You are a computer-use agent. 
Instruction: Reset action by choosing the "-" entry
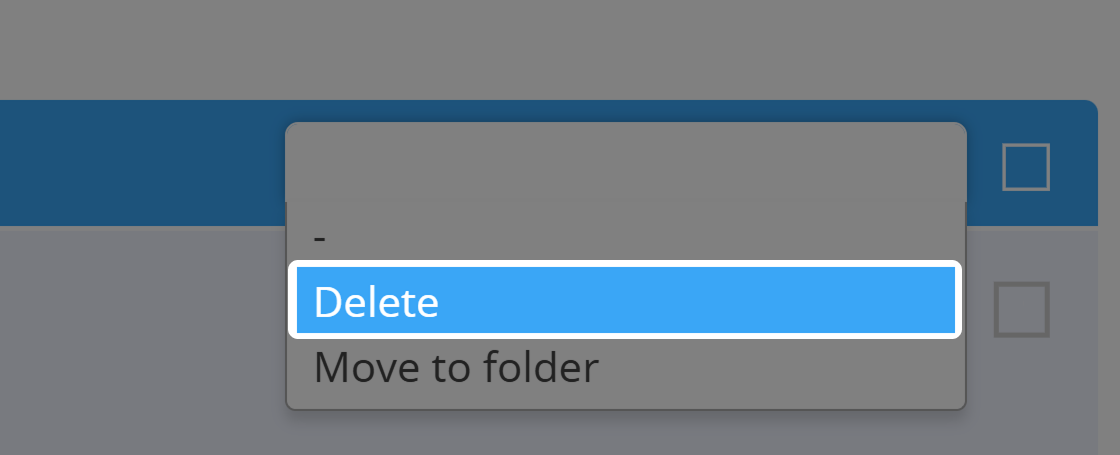pos(320,238)
